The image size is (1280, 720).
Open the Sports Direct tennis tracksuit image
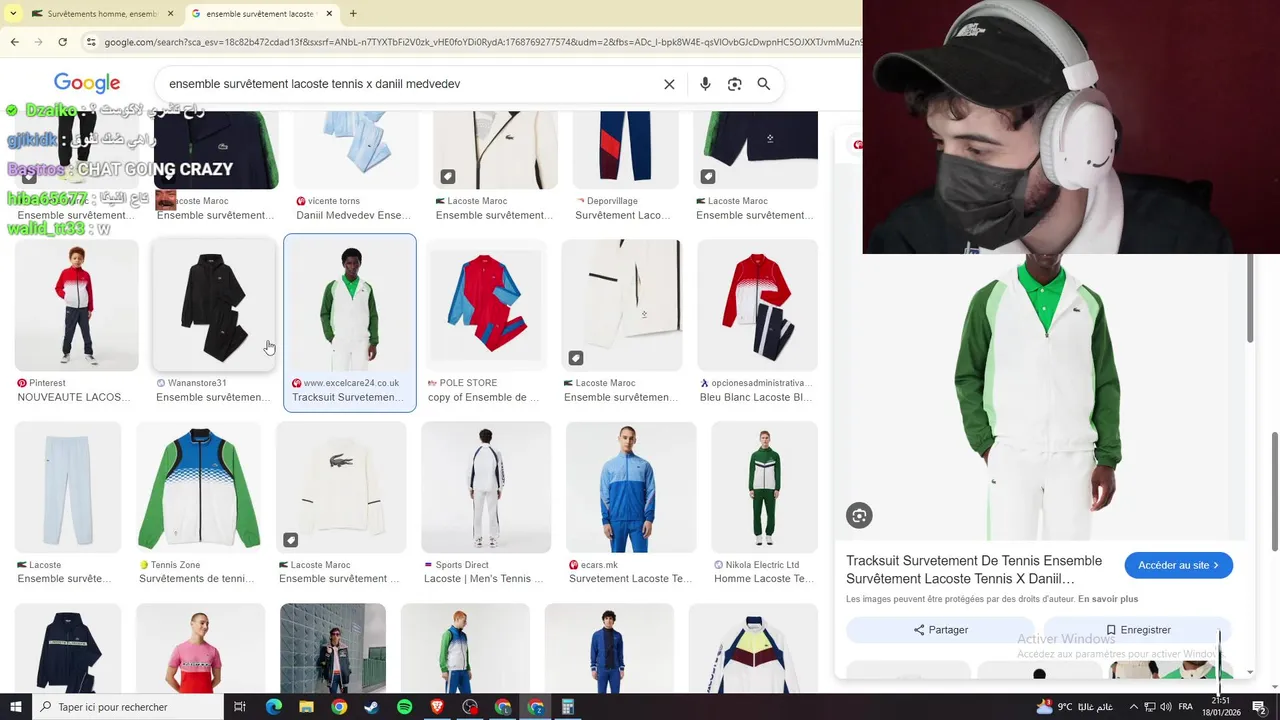pos(486,487)
